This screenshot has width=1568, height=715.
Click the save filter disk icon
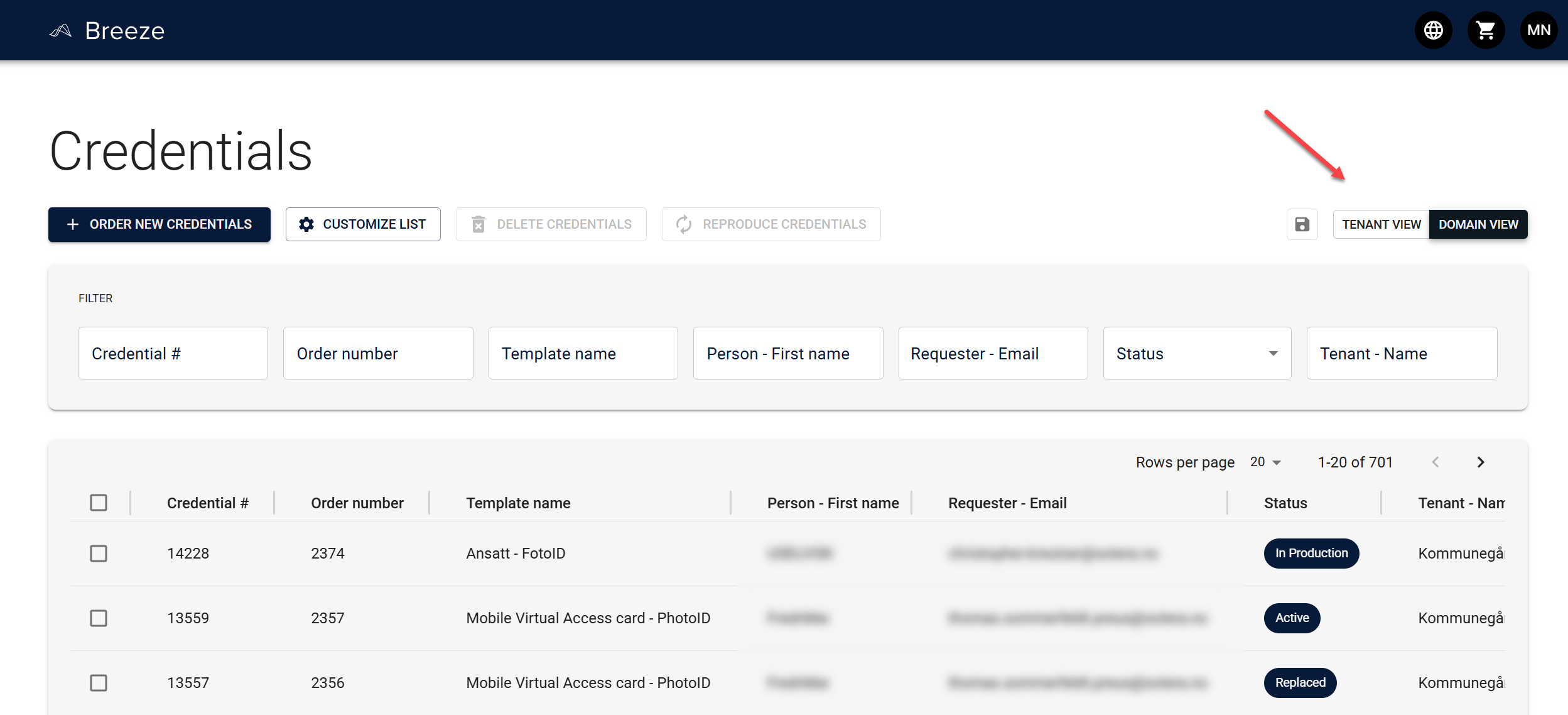pyautogui.click(x=1302, y=224)
